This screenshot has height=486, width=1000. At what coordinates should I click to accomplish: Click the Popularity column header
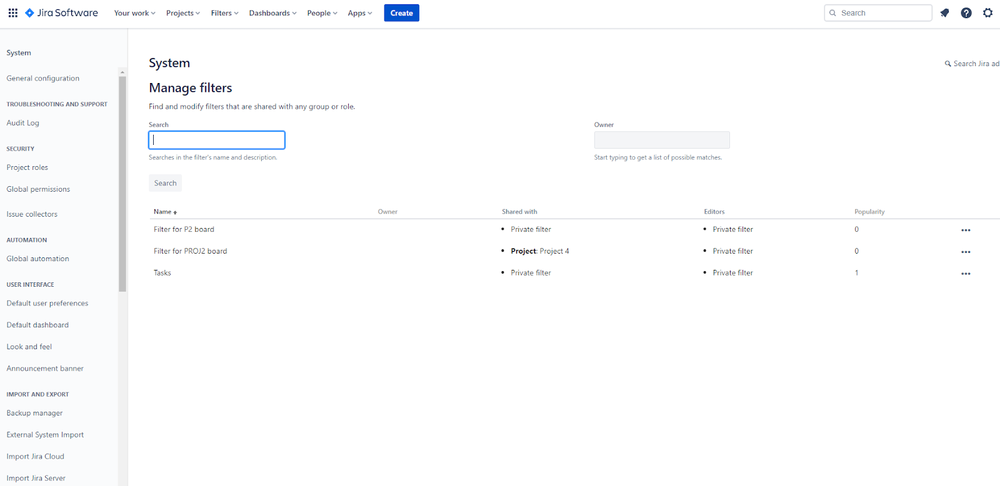coord(869,212)
